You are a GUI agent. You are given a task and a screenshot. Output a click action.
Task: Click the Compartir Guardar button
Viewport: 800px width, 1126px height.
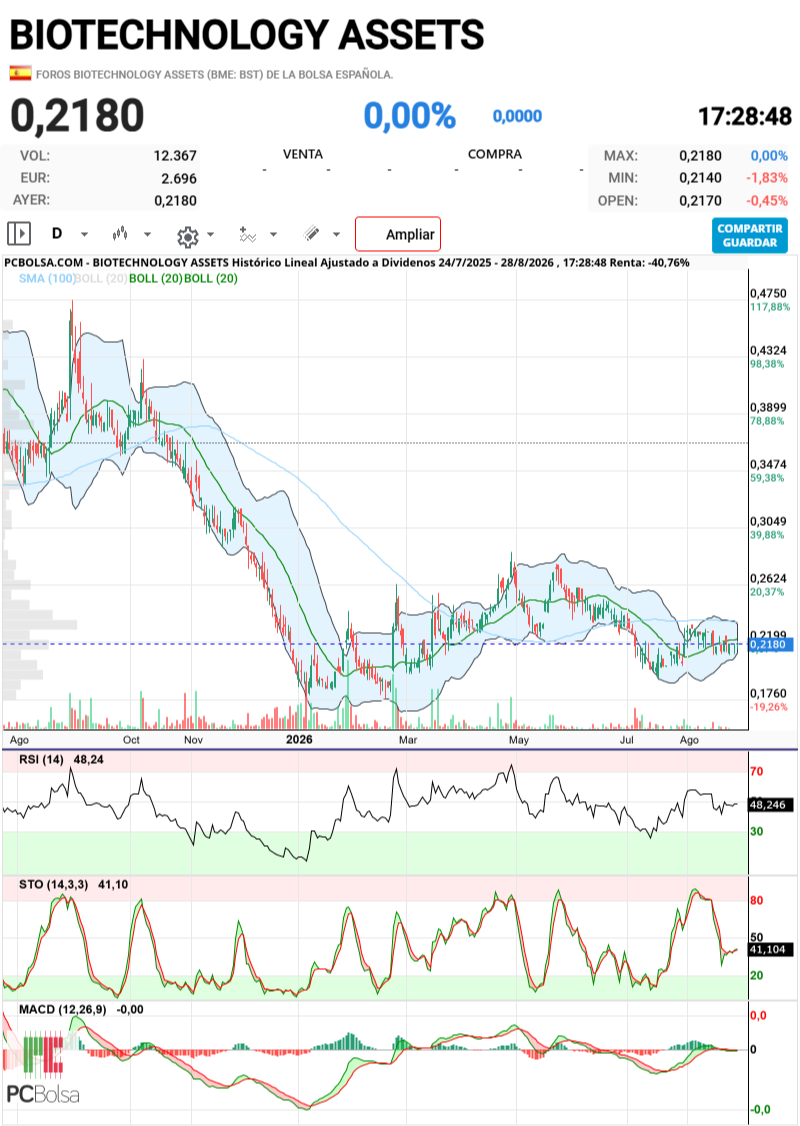[x=750, y=236]
